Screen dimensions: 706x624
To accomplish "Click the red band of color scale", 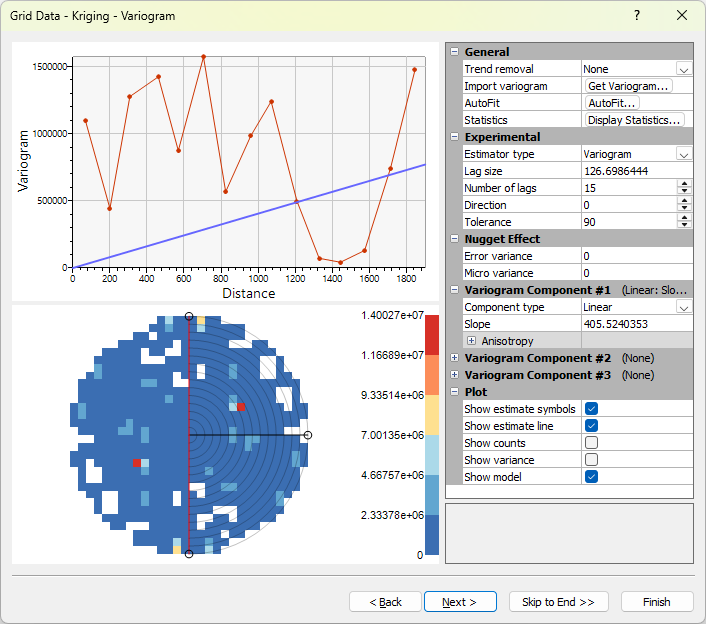I will tap(432, 335).
